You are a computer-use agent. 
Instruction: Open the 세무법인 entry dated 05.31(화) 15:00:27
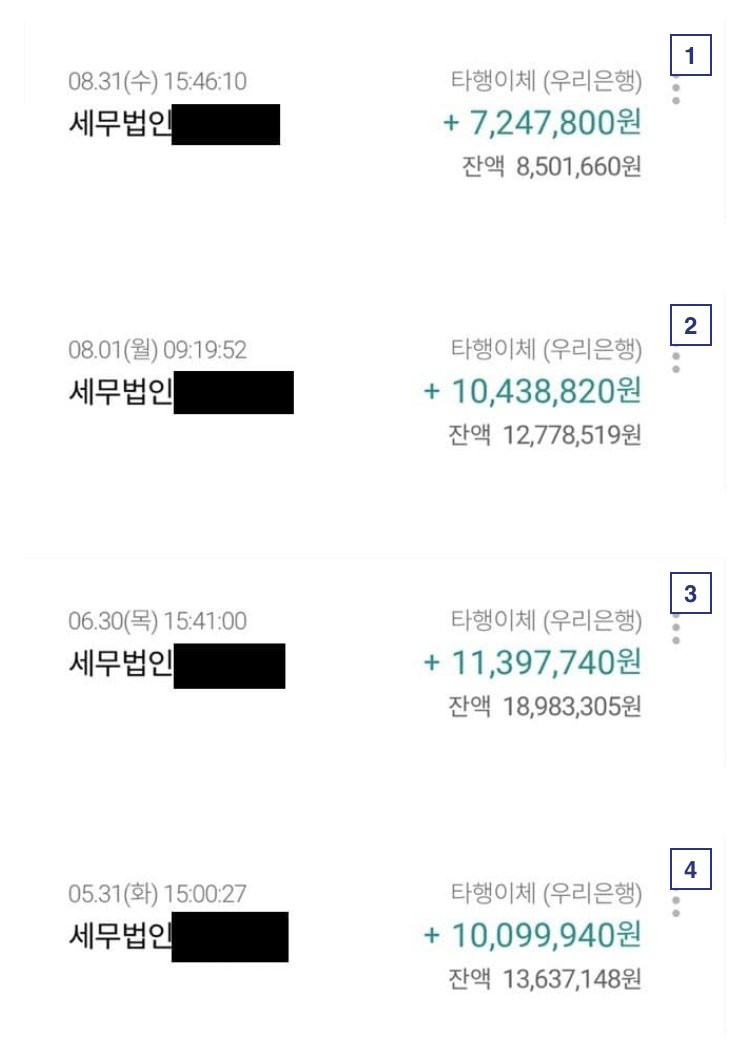click(120, 936)
